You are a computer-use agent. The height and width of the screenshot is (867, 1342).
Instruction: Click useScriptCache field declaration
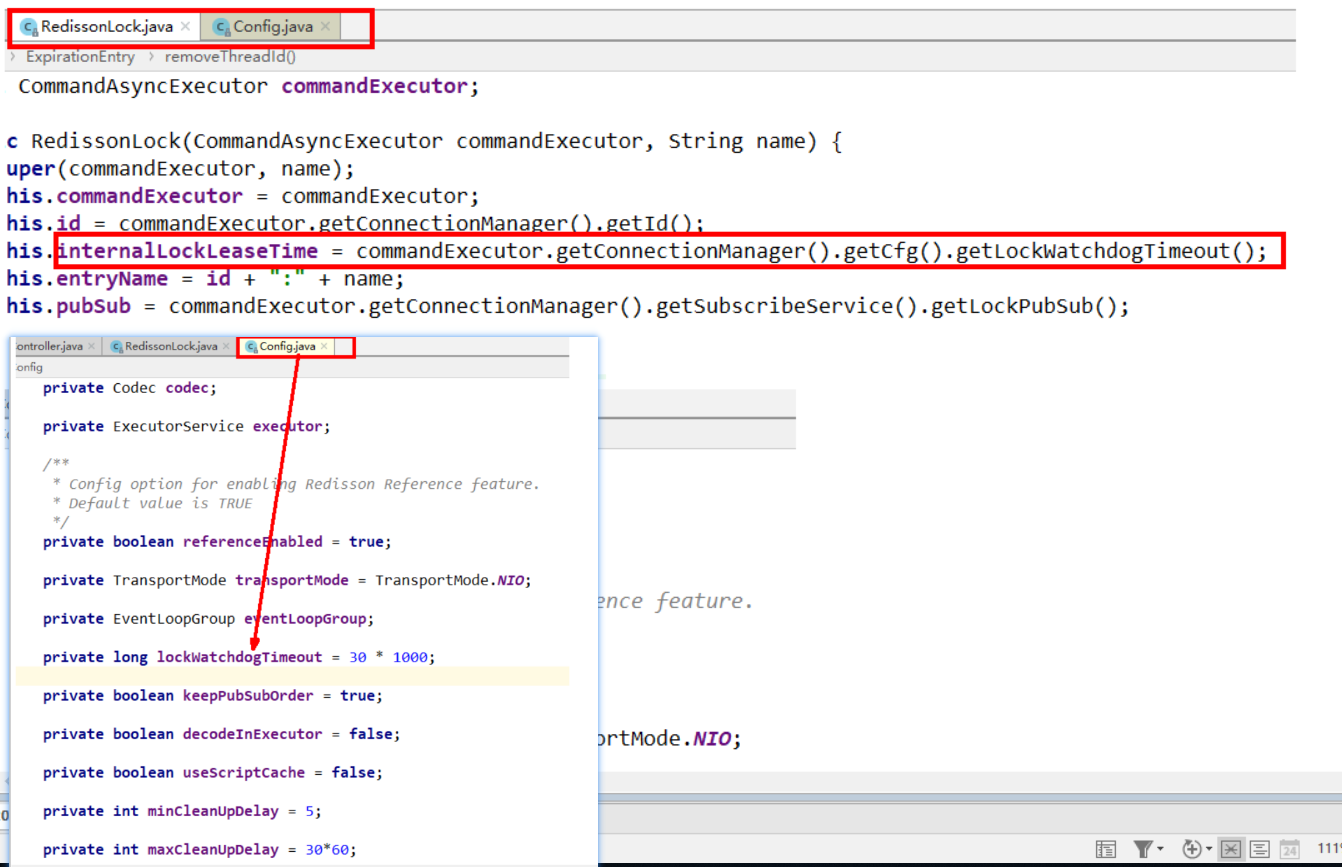(213, 772)
